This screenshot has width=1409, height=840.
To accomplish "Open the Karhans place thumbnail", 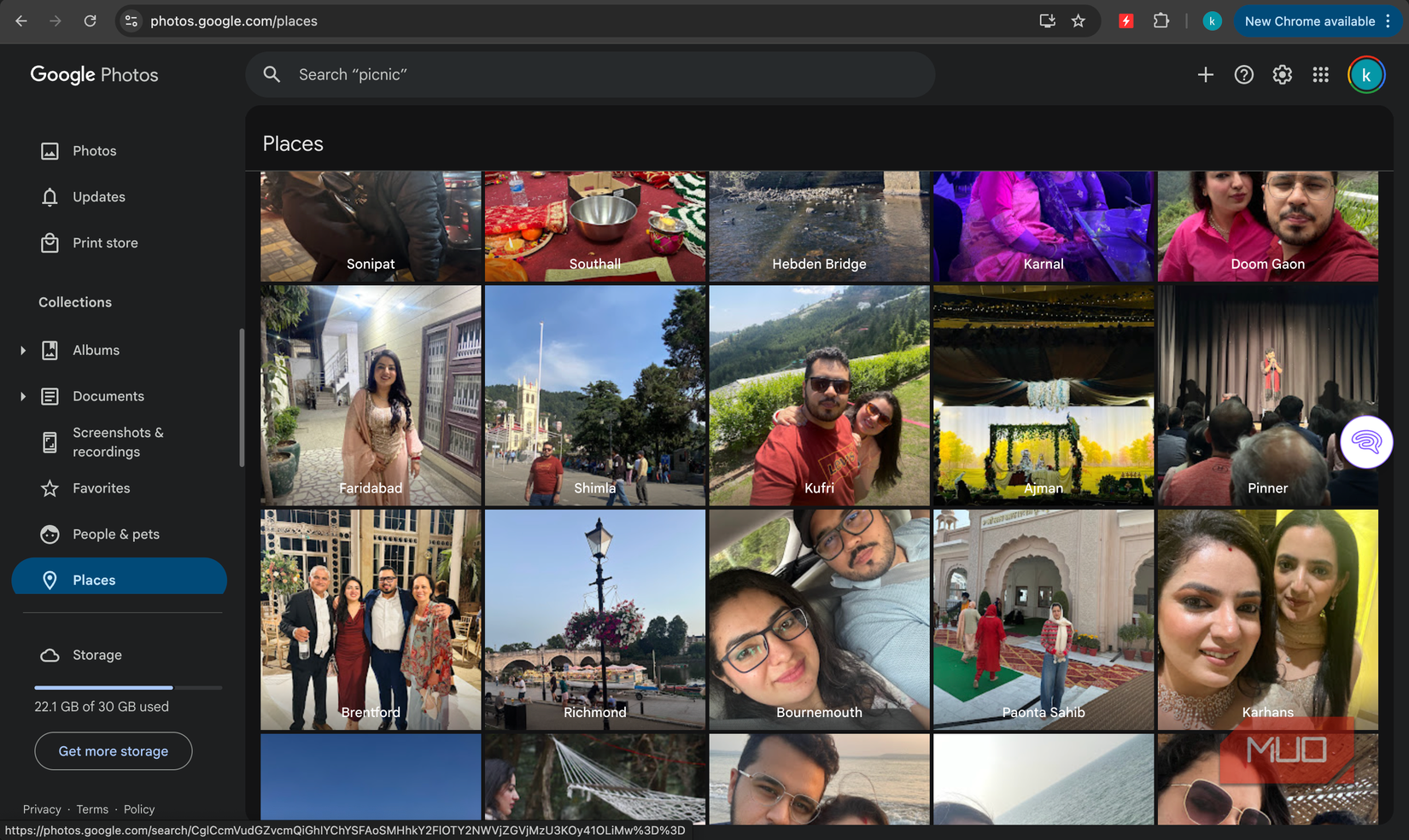I will (x=1268, y=620).
